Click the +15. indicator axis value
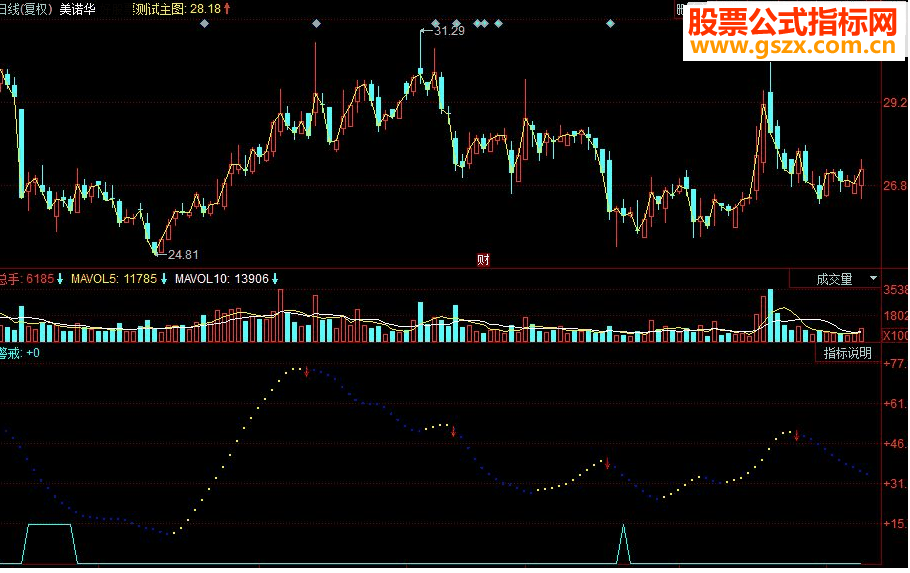Viewport: 910px width, 573px height. [x=895, y=524]
